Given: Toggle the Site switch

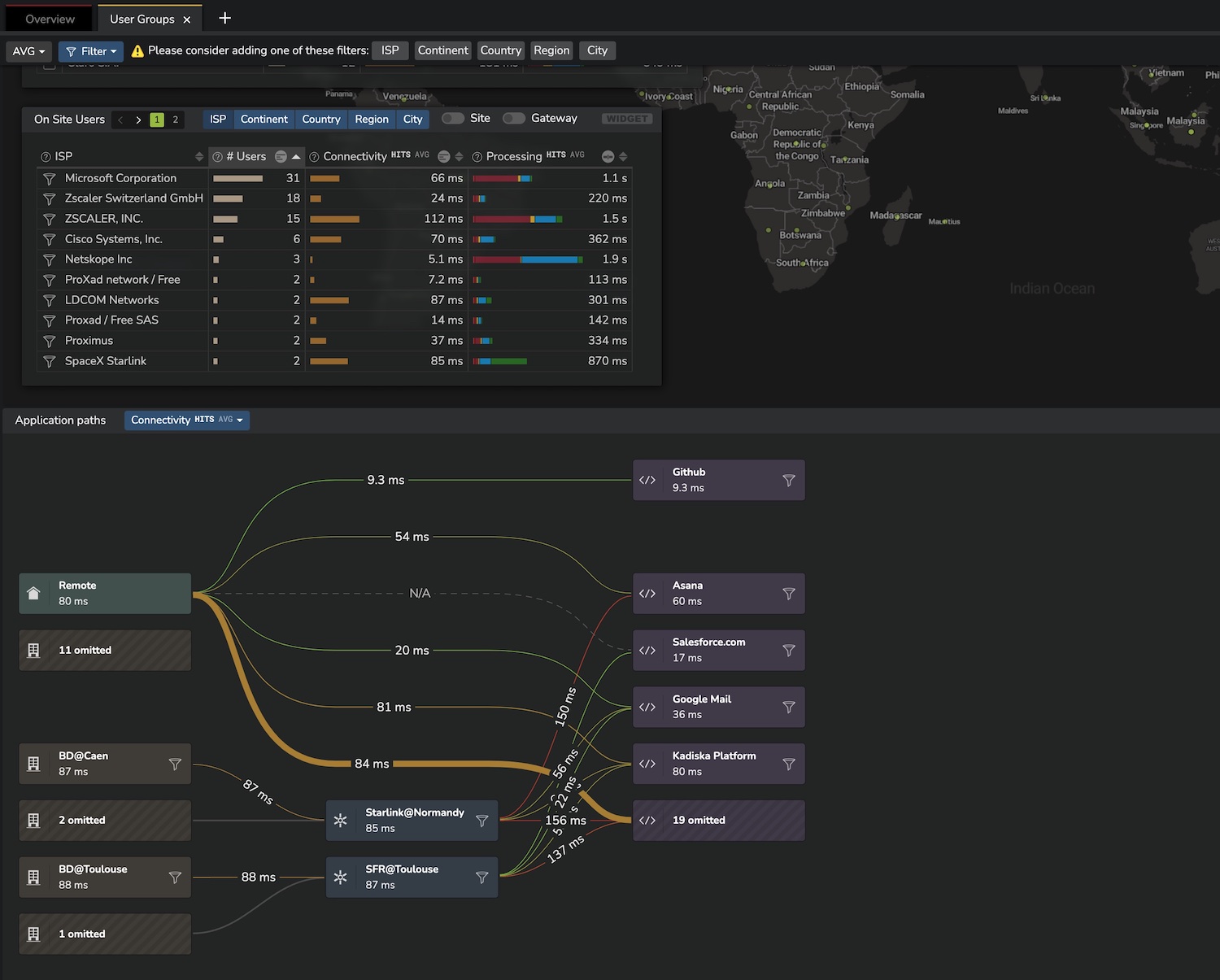Looking at the screenshot, I should pos(453,119).
